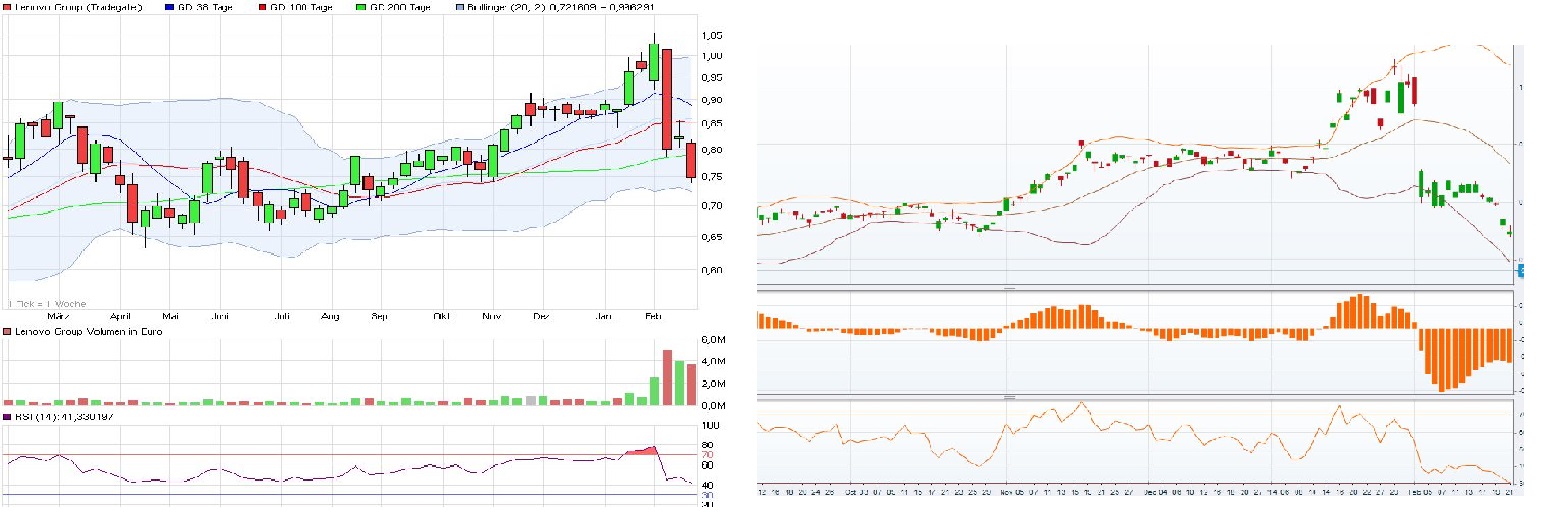This screenshot has height=524, width=1547.
Task: Click the 'Aug' month label on the axis
Action: (x=330, y=317)
